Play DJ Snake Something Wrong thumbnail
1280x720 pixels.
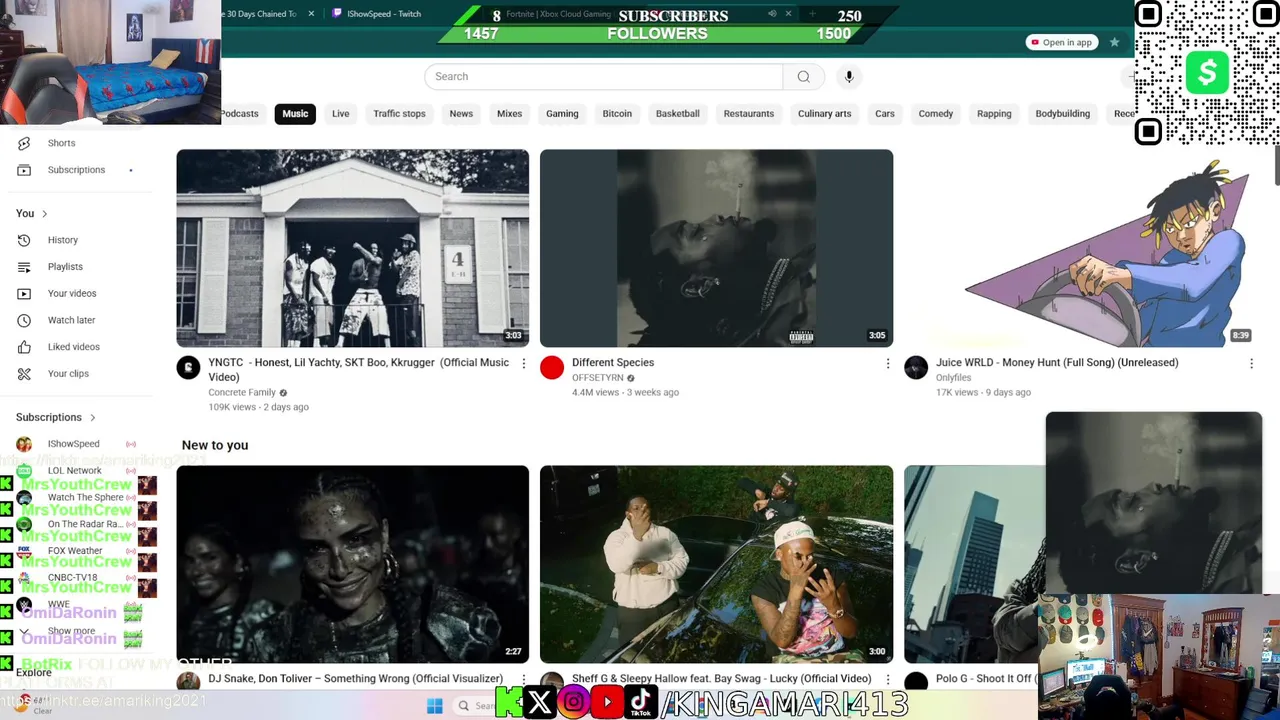(353, 564)
